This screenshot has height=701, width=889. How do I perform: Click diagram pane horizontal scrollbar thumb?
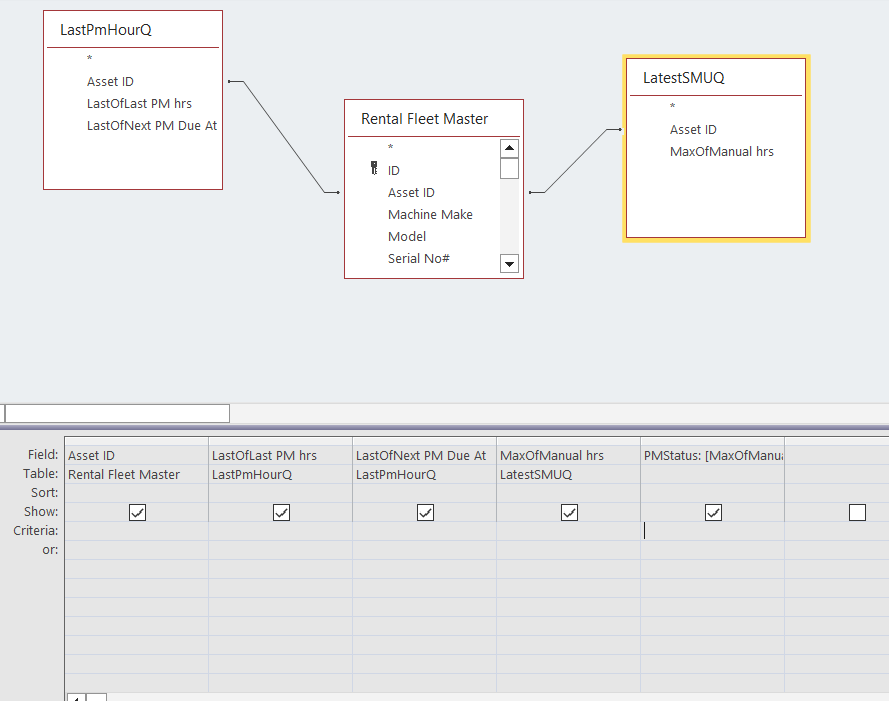click(117, 413)
